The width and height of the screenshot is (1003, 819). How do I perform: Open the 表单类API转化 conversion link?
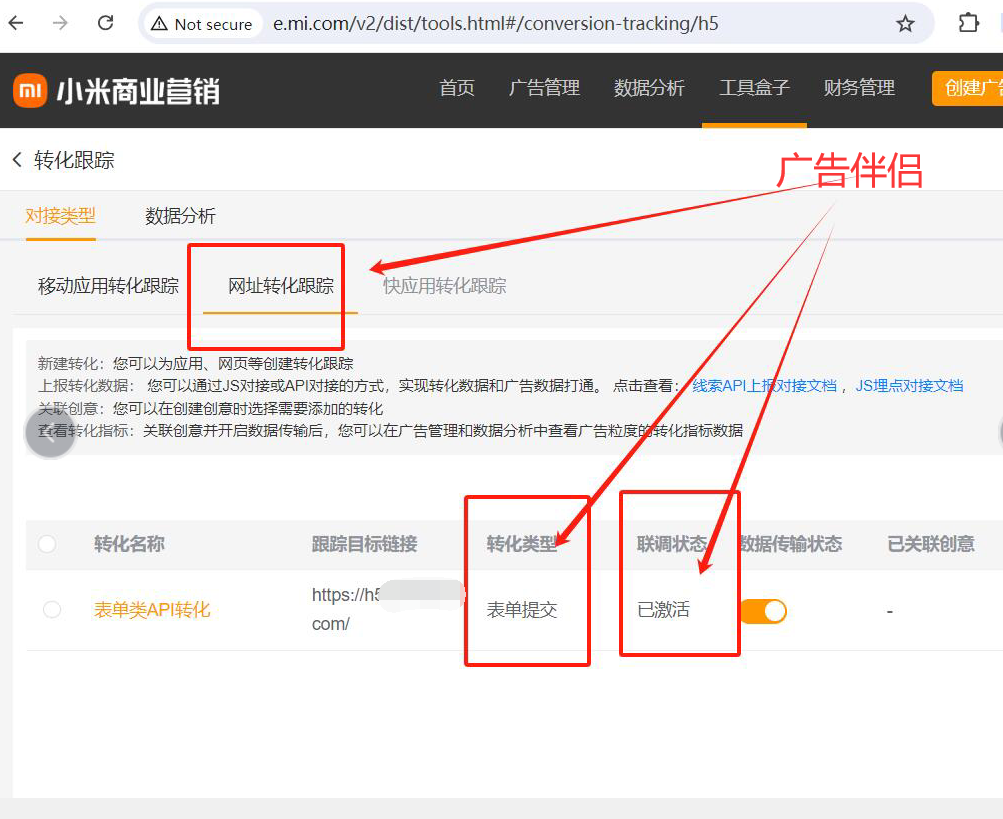tap(152, 610)
